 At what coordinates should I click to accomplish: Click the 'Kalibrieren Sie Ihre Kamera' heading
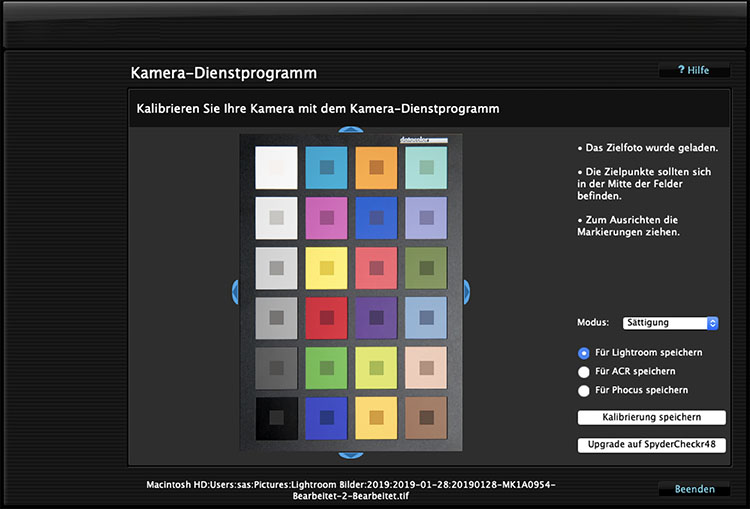pyautogui.click(x=318, y=109)
